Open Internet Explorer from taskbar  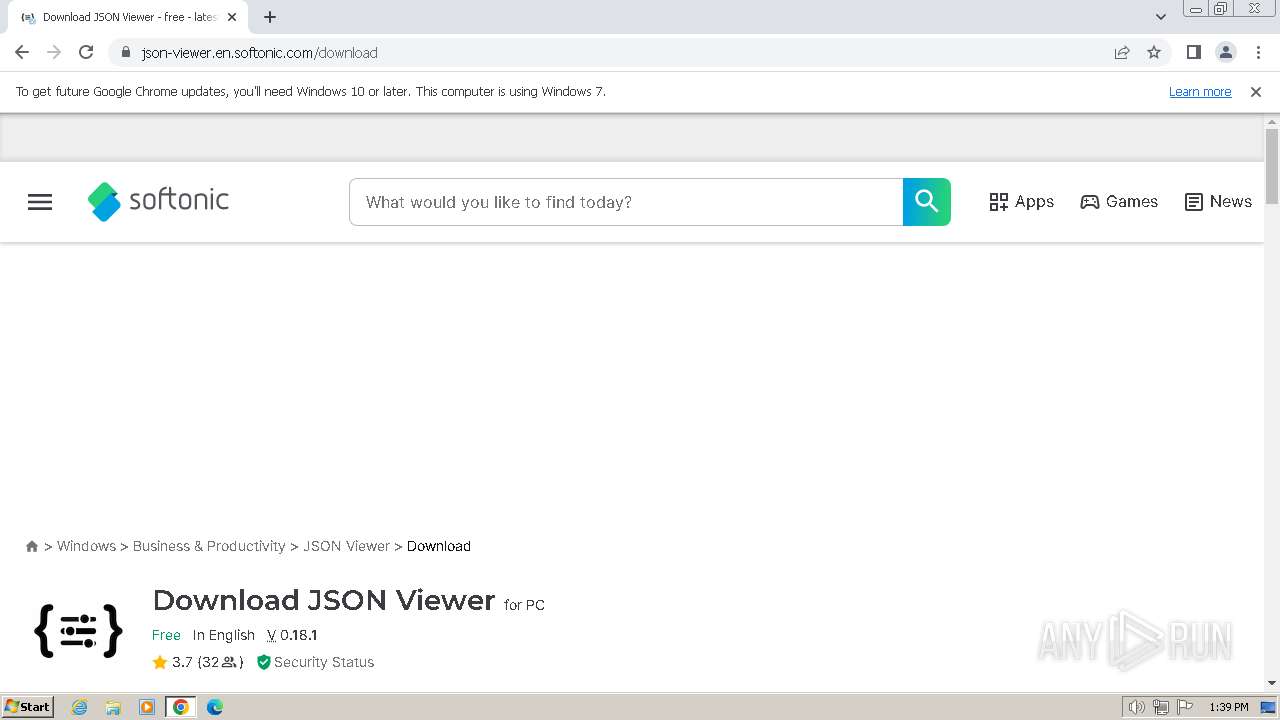tap(80, 707)
